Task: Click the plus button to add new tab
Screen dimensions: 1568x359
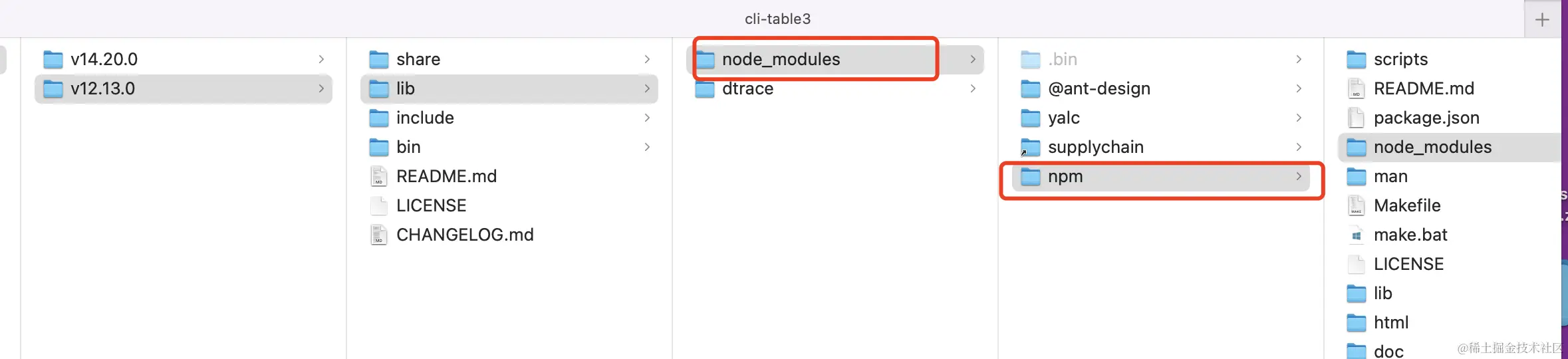Action: [1542, 19]
